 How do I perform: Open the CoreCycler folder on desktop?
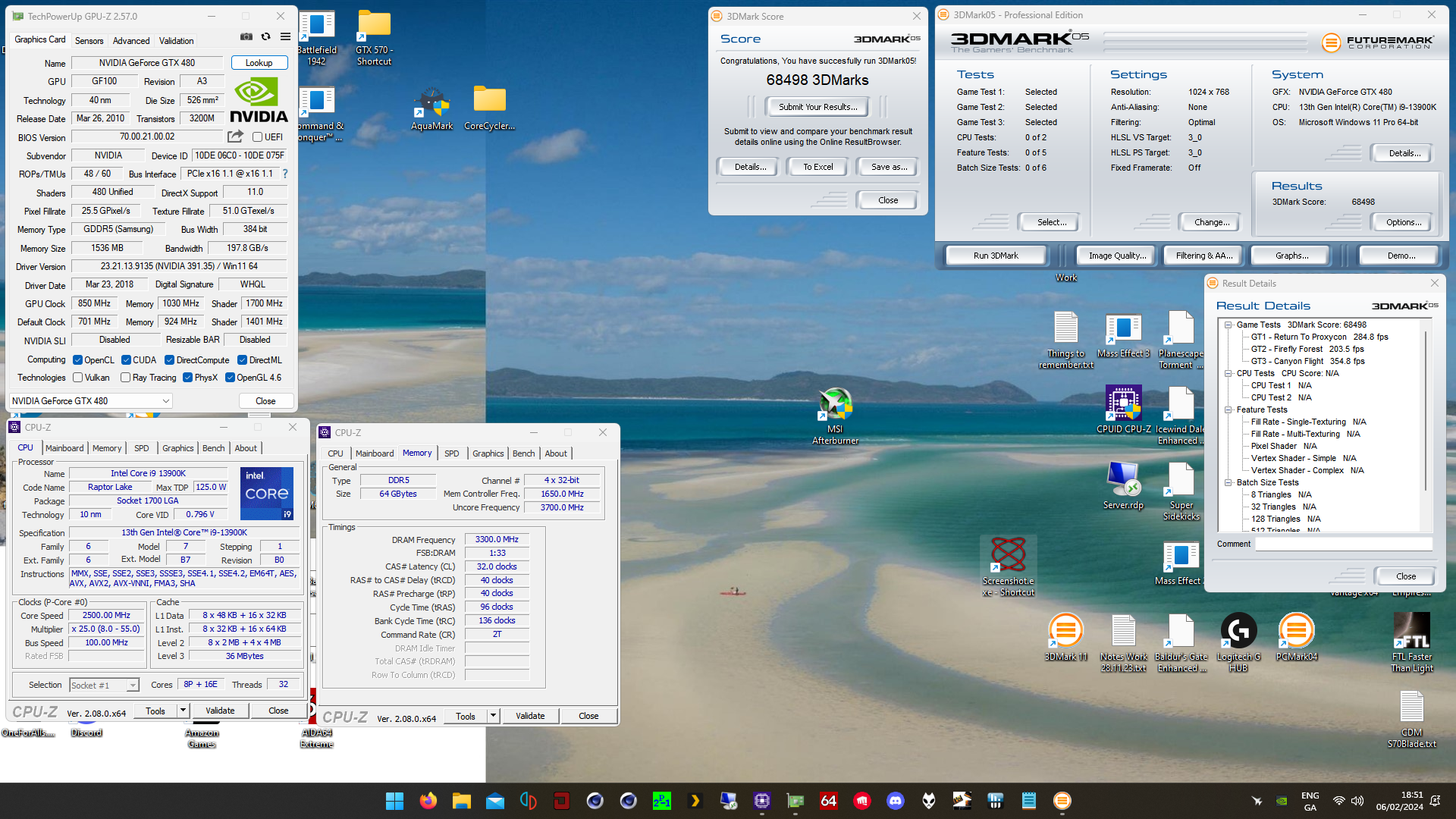pyautogui.click(x=489, y=109)
